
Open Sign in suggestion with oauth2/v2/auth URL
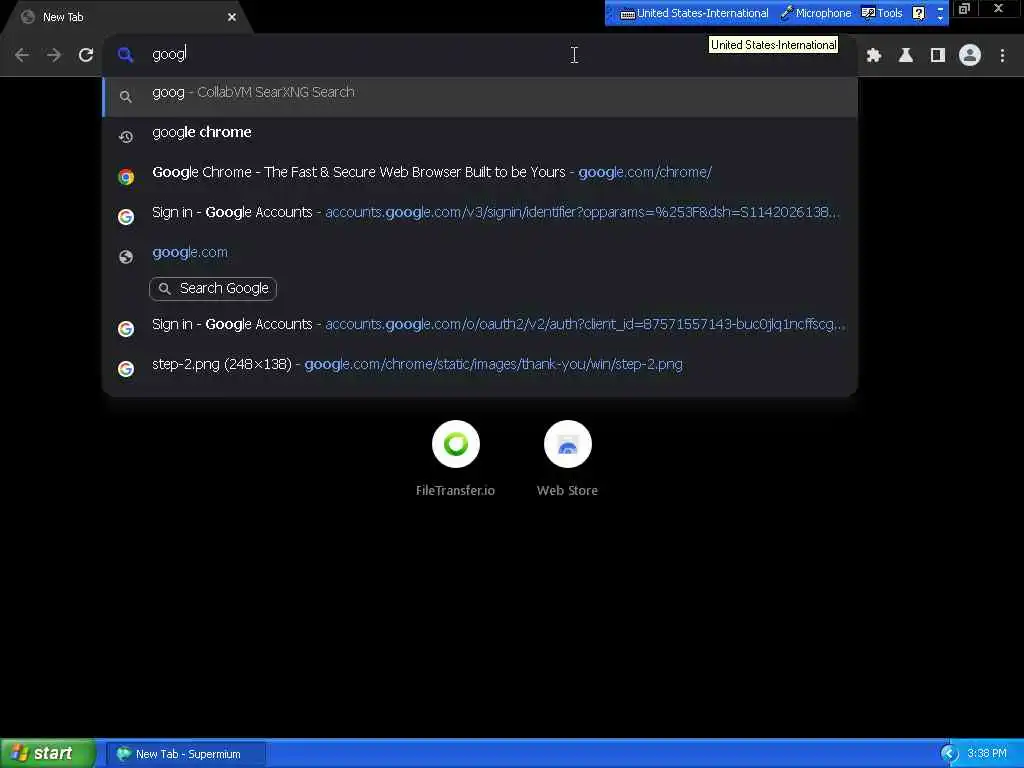click(480, 327)
